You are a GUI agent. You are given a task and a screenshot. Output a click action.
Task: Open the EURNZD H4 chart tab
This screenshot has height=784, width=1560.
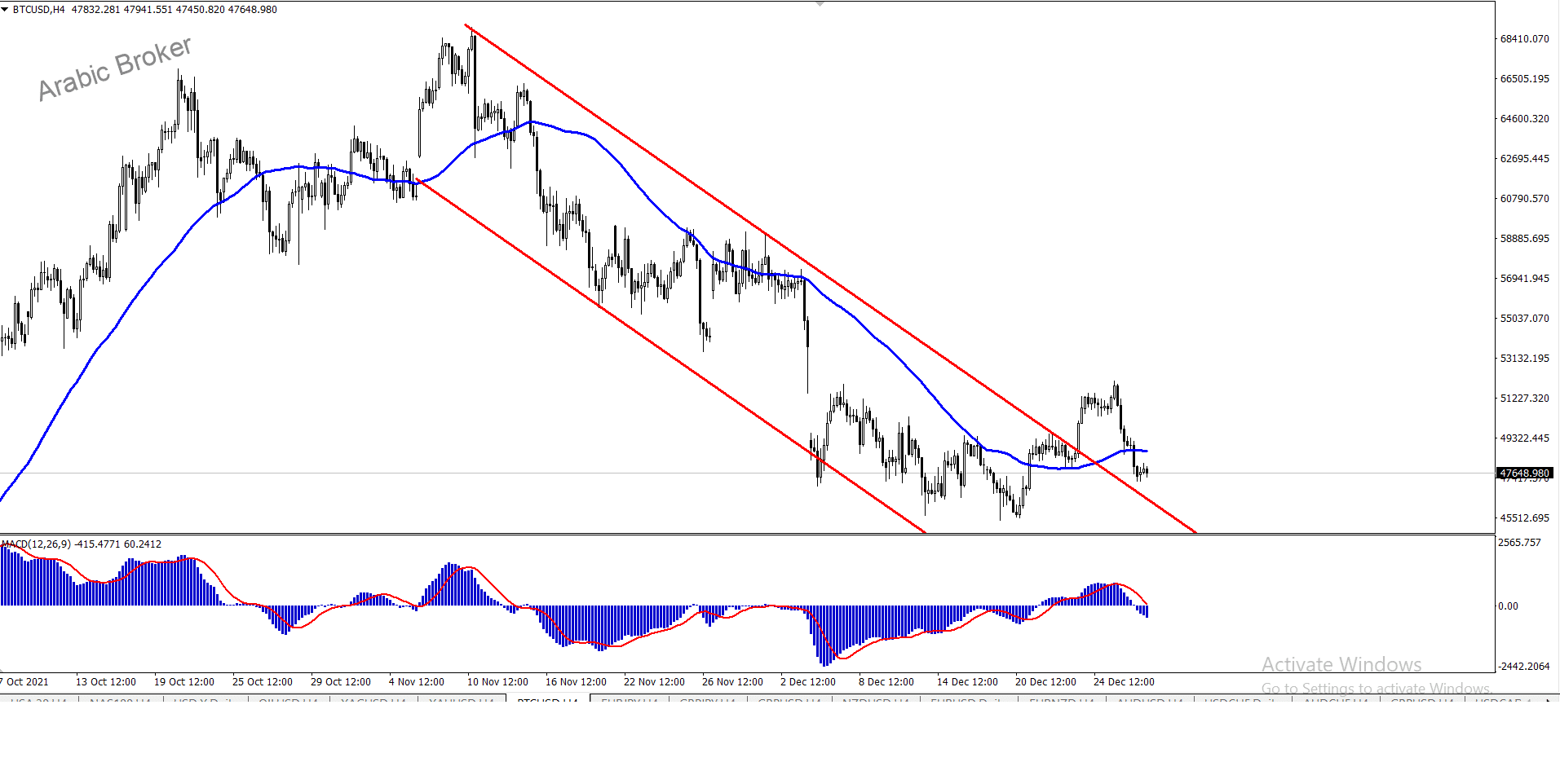click(1063, 699)
